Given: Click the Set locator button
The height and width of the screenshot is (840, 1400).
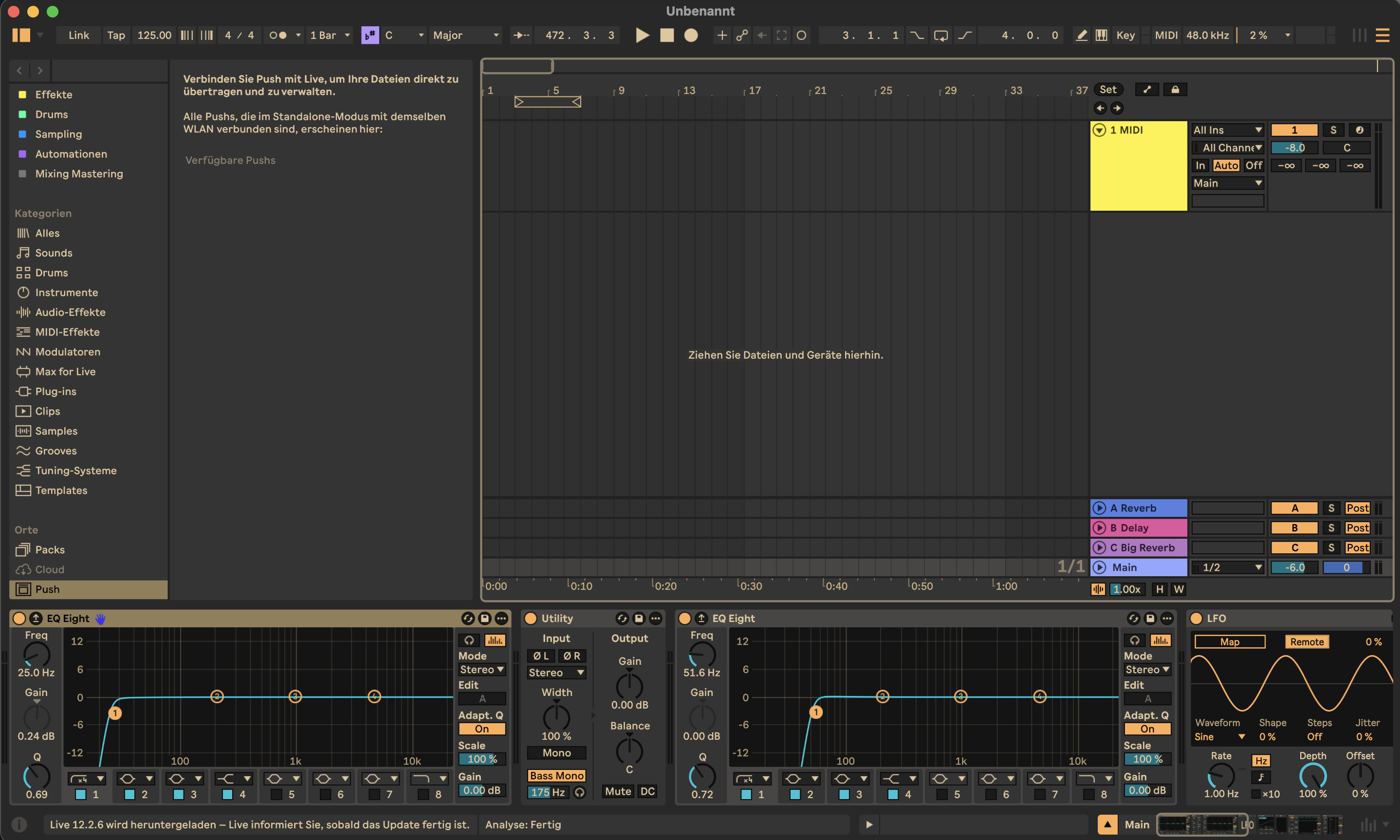Looking at the screenshot, I should point(1108,89).
